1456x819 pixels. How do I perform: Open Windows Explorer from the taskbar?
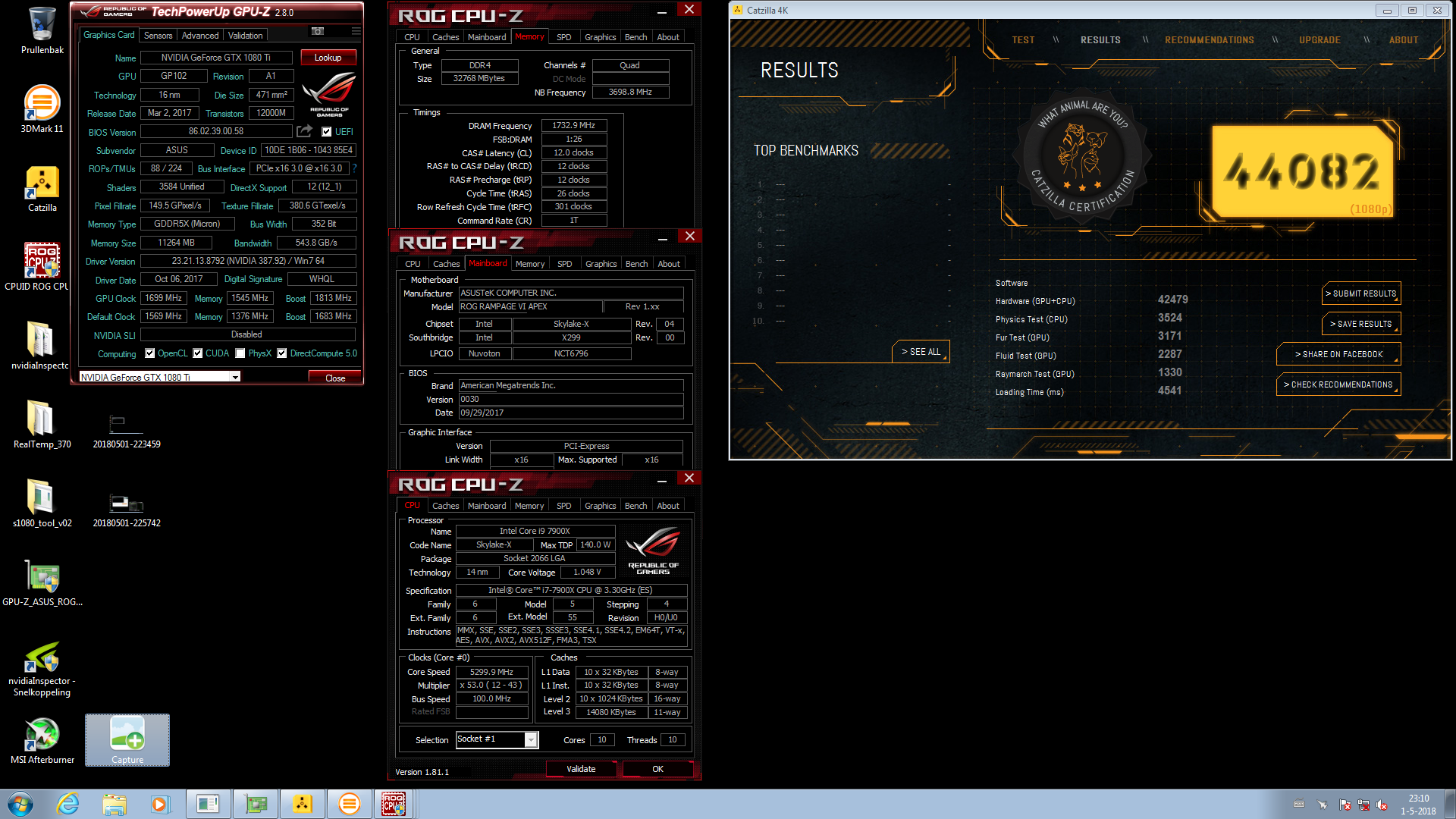coord(115,804)
